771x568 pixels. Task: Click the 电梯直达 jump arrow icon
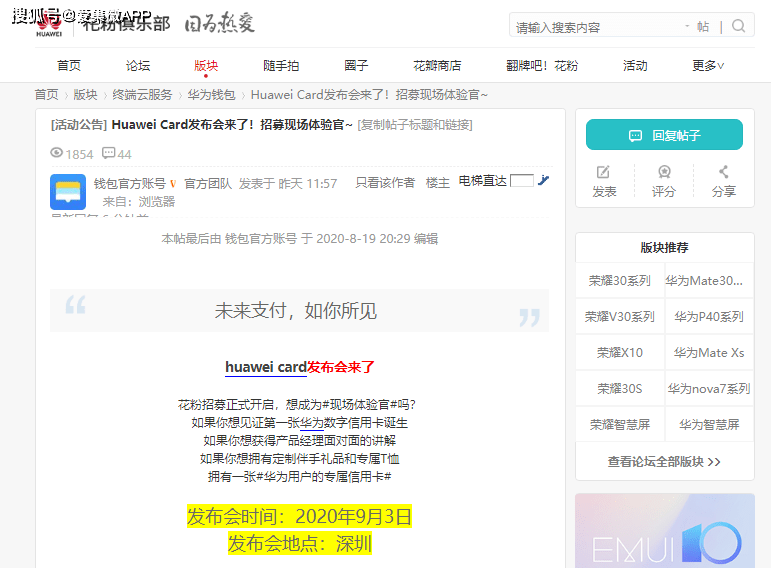543,180
